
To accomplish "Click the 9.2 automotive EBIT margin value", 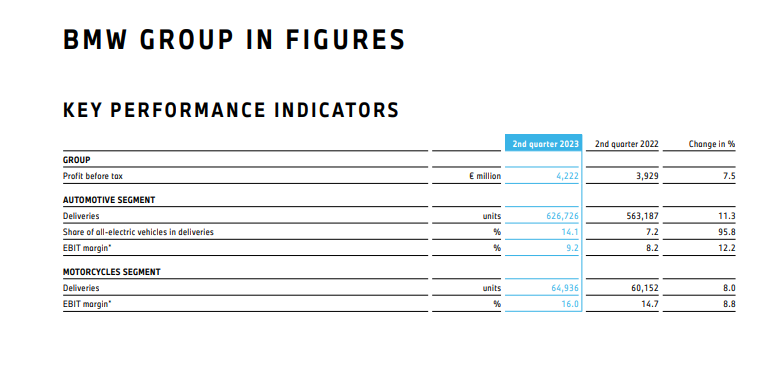I will coord(572,248).
